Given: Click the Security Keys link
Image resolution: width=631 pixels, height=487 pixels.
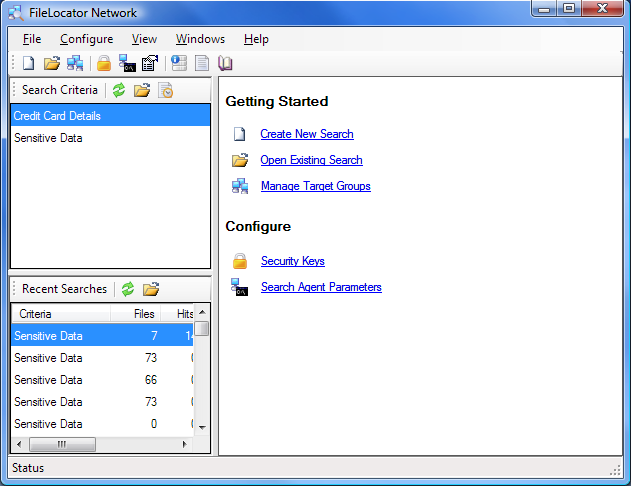Looking at the screenshot, I should (x=293, y=261).
